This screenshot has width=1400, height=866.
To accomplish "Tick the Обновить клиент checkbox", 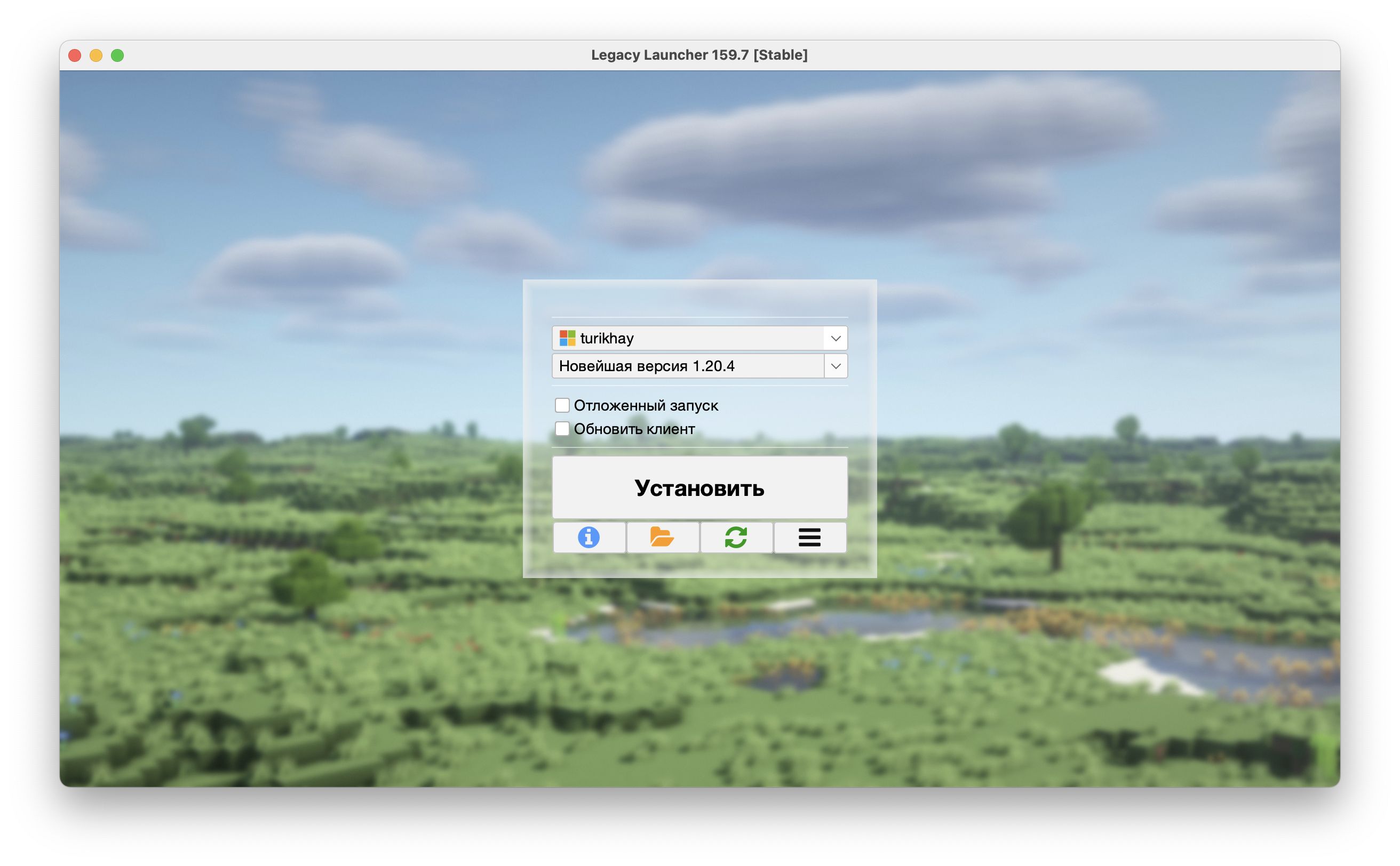I will tap(562, 429).
